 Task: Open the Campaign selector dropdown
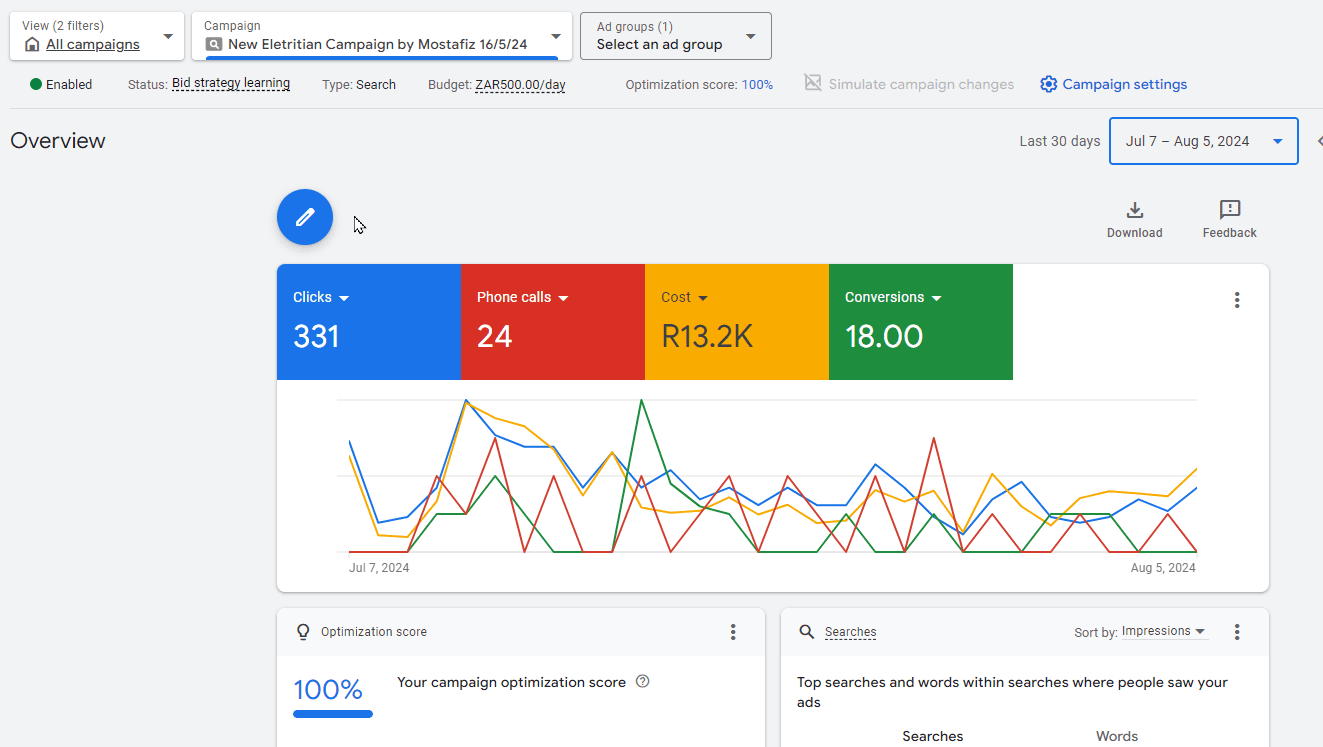click(381, 36)
